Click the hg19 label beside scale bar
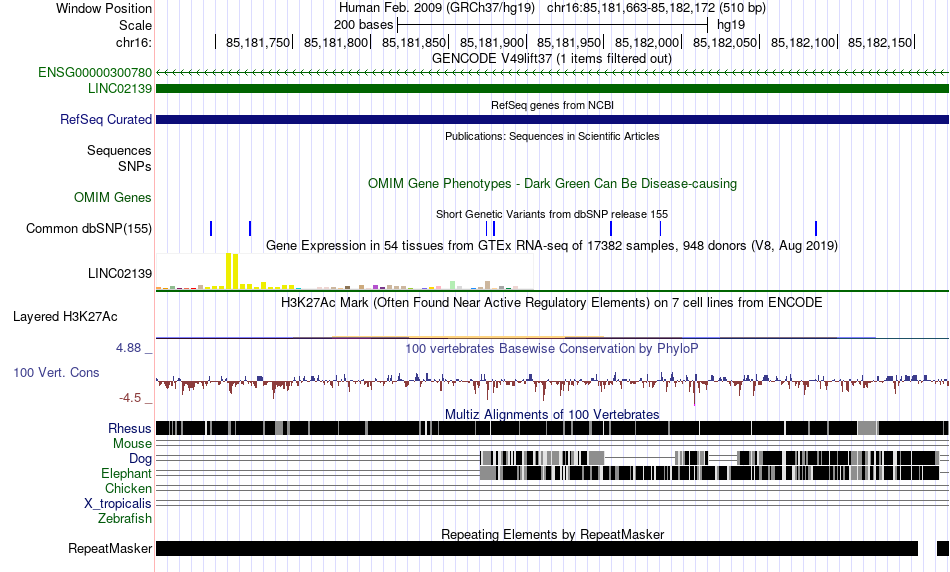 click(731, 25)
